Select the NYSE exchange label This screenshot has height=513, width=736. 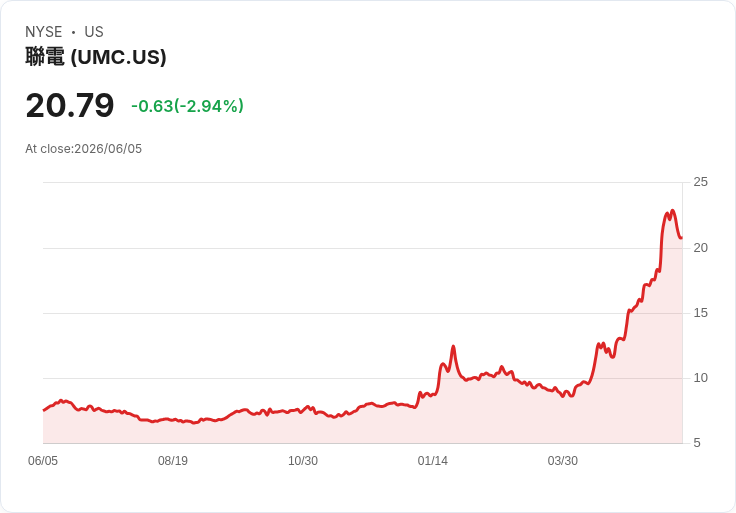44,32
